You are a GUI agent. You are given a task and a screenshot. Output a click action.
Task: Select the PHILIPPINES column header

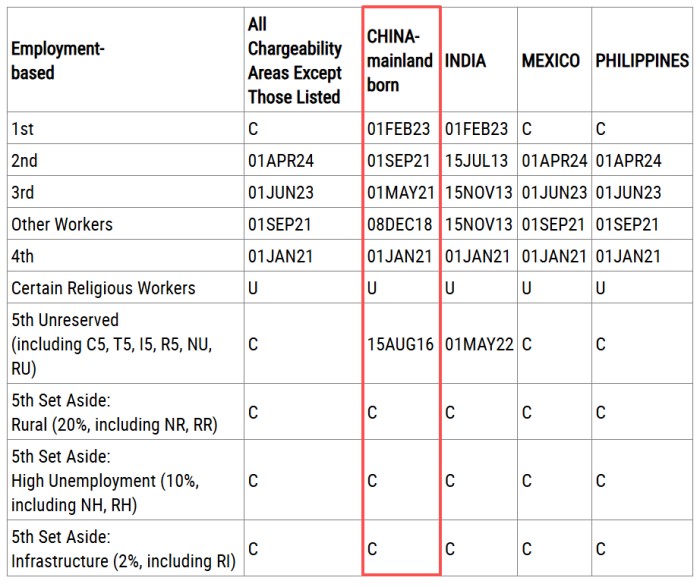coord(642,61)
